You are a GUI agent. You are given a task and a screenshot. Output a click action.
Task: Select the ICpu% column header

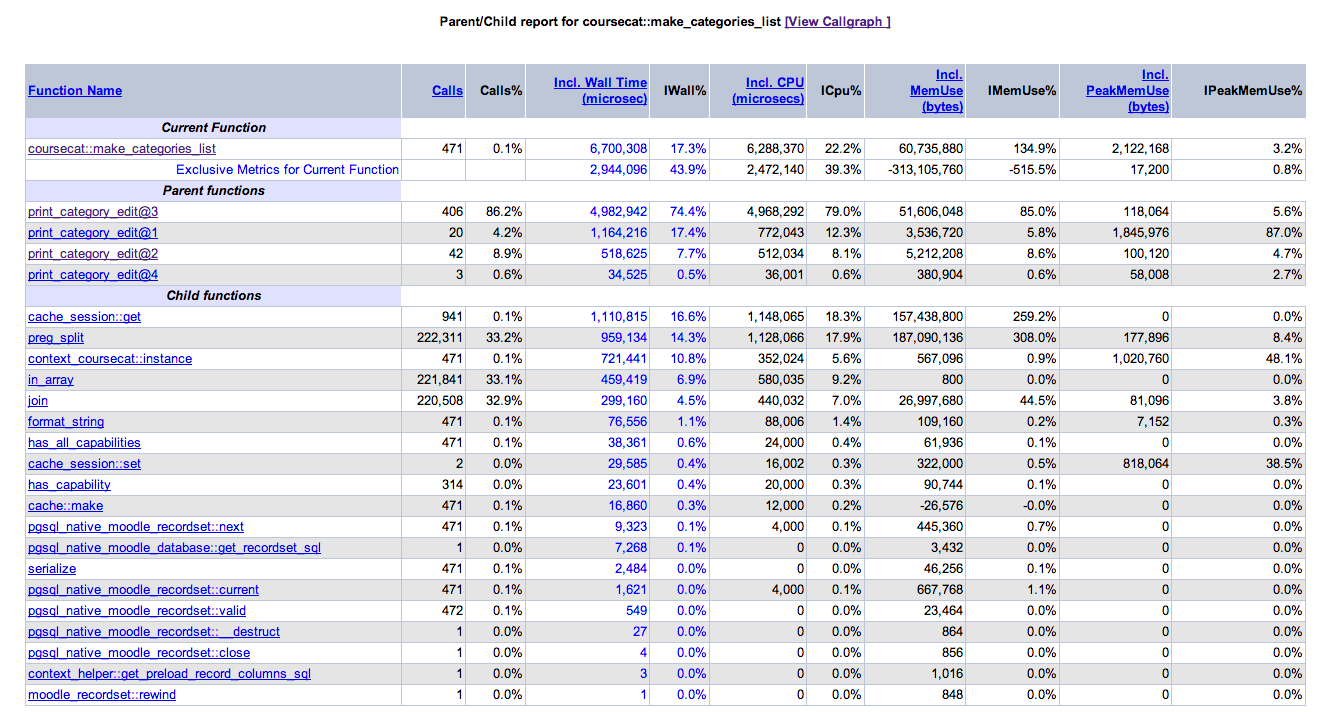pos(841,90)
